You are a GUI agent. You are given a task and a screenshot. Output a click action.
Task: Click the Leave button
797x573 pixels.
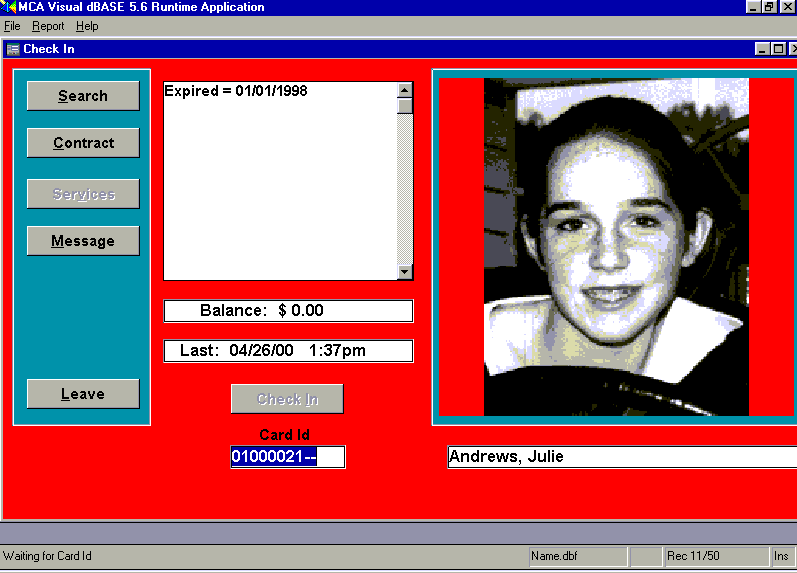(83, 394)
